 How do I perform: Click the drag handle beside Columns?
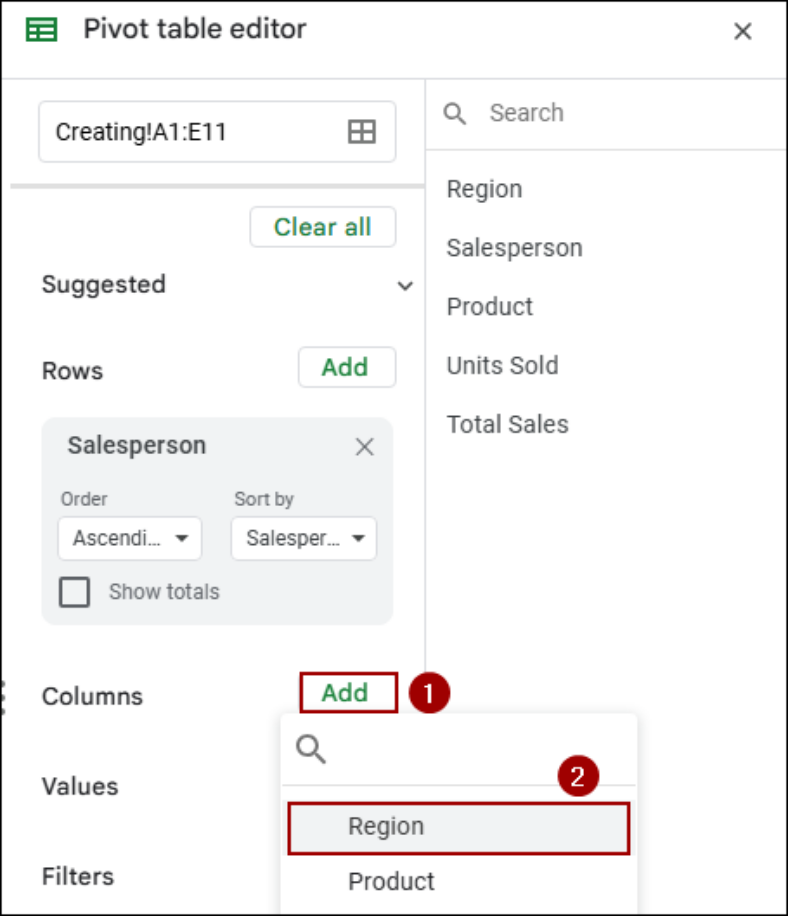point(3,697)
